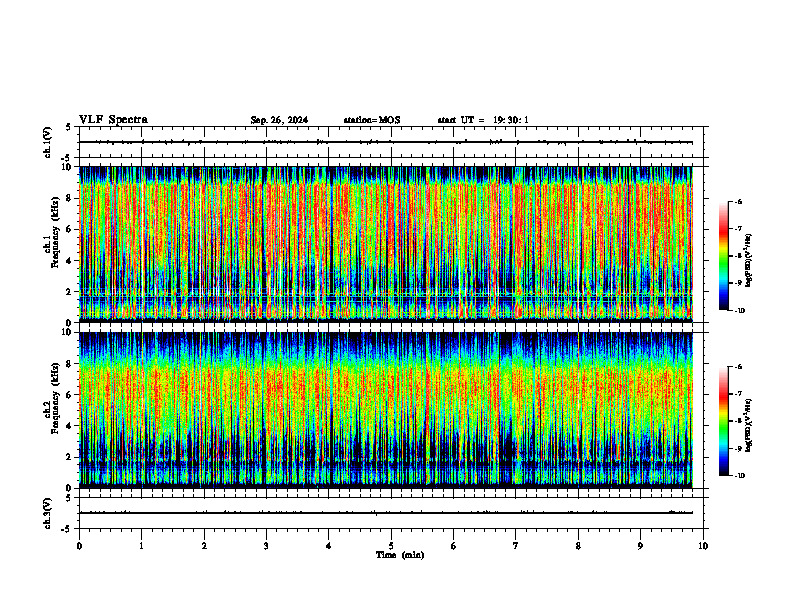Screen dimensions: 792x612
Task: Click the ch.2 "Frequency (kHz)" axis label
Action: pos(54,398)
